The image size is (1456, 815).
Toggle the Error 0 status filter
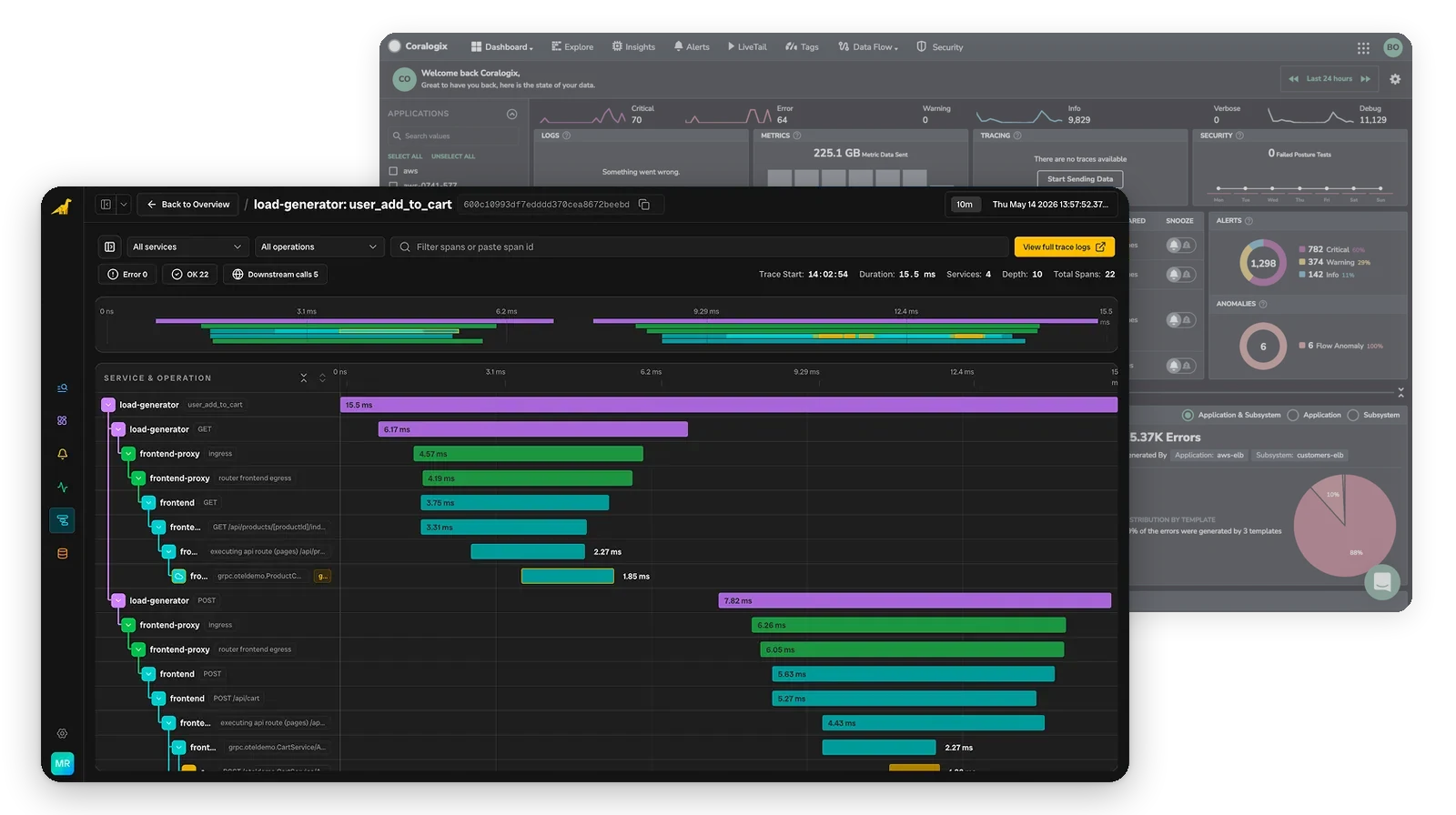127,274
